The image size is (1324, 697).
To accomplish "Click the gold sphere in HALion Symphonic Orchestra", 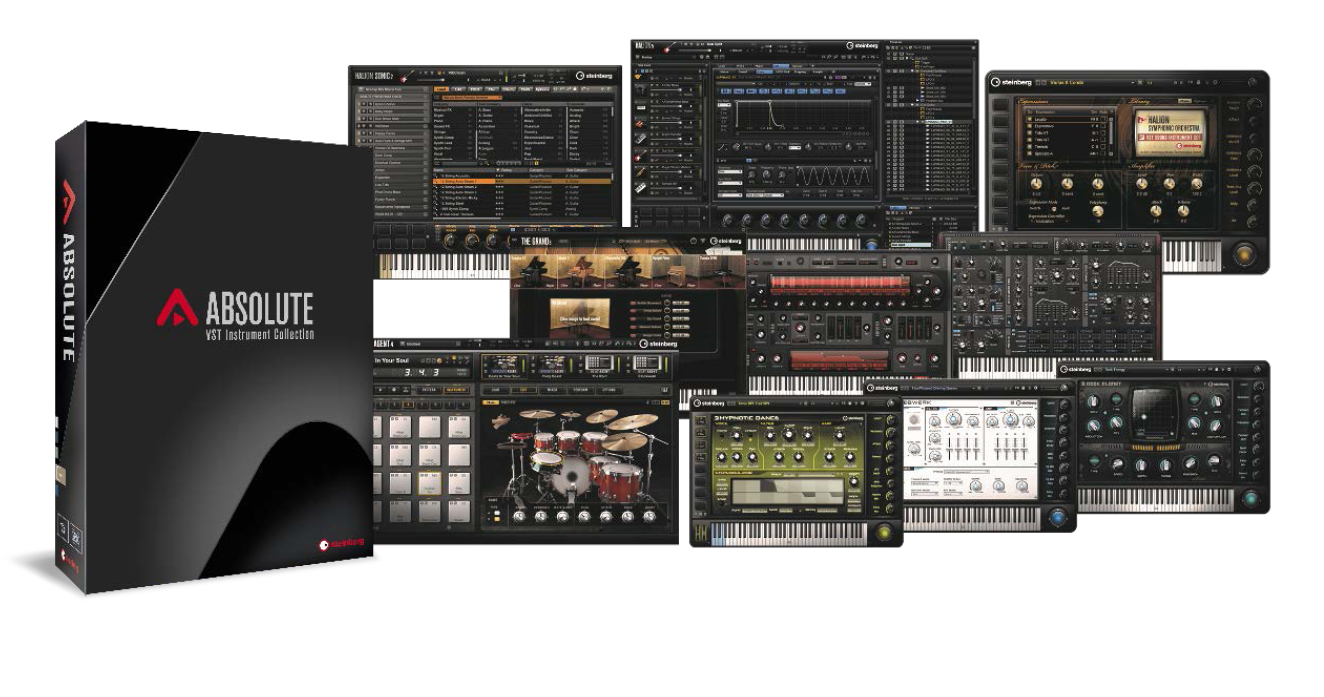I will (x=1246, y=254).
